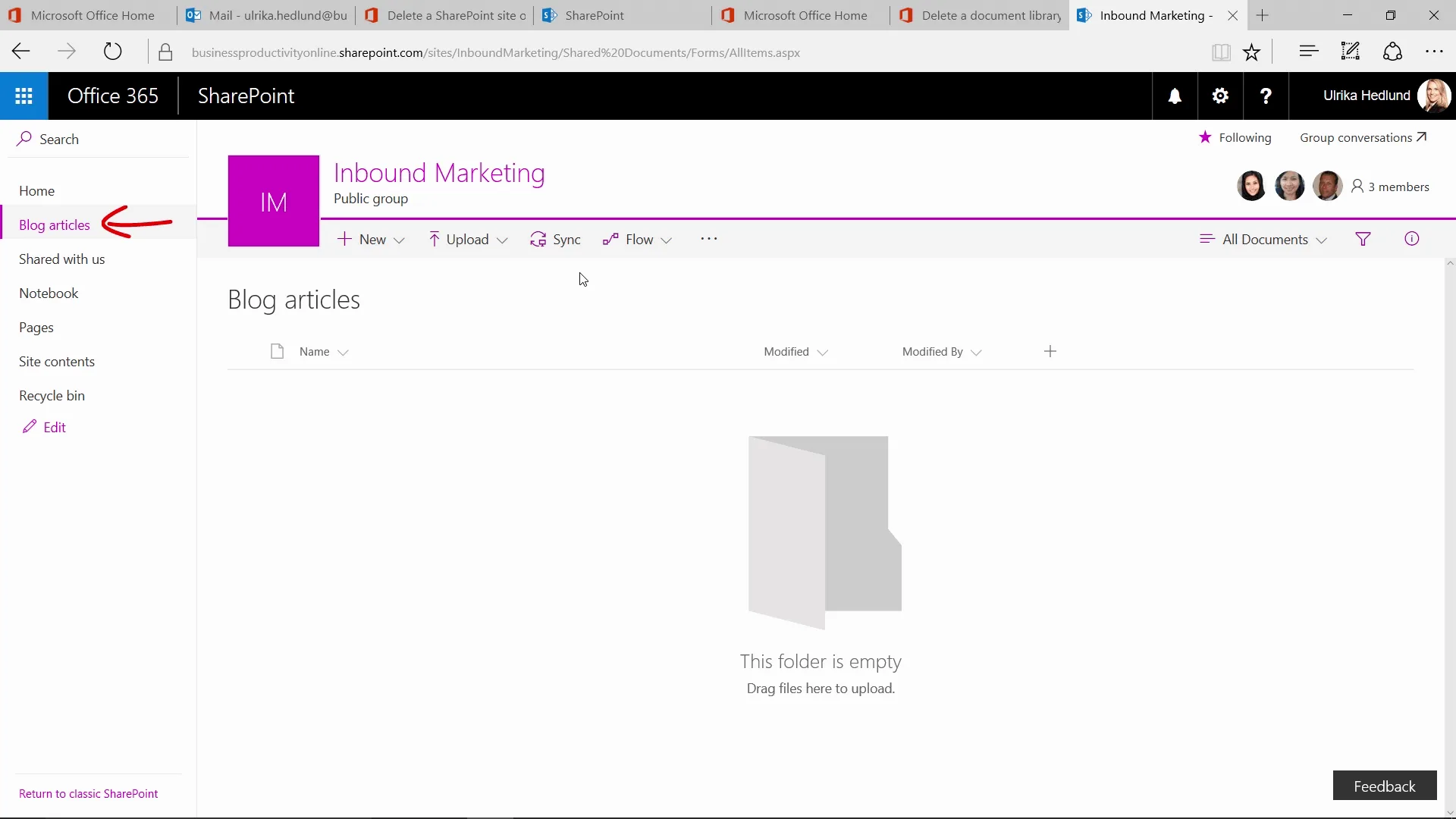Viewport: 1456px width, 819px height.
Task: Open Blog articles in the left navigation
Action: (x=55, y=224)
